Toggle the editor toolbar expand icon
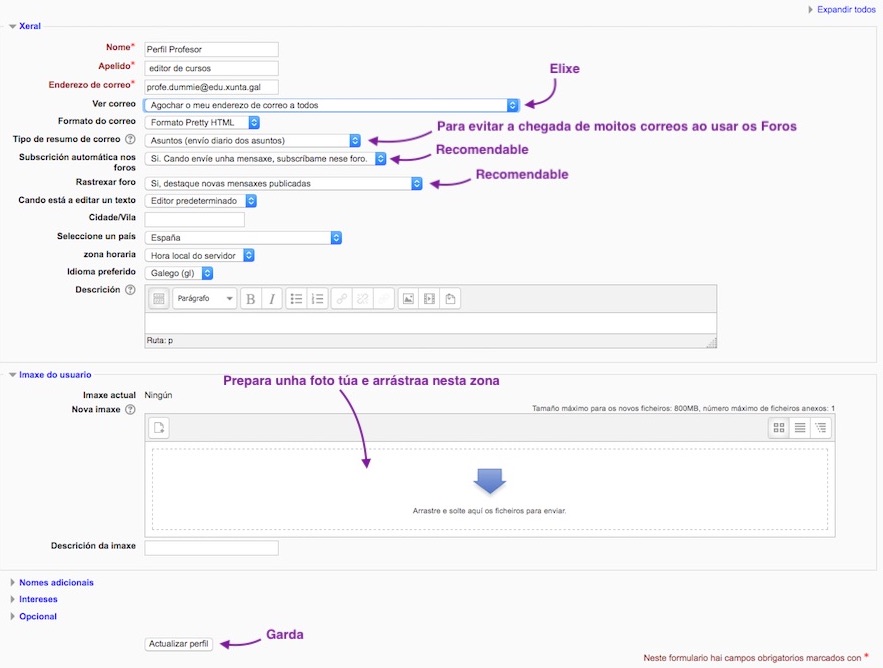This screenshot has width=883, height=668. [x=158, y=299]
